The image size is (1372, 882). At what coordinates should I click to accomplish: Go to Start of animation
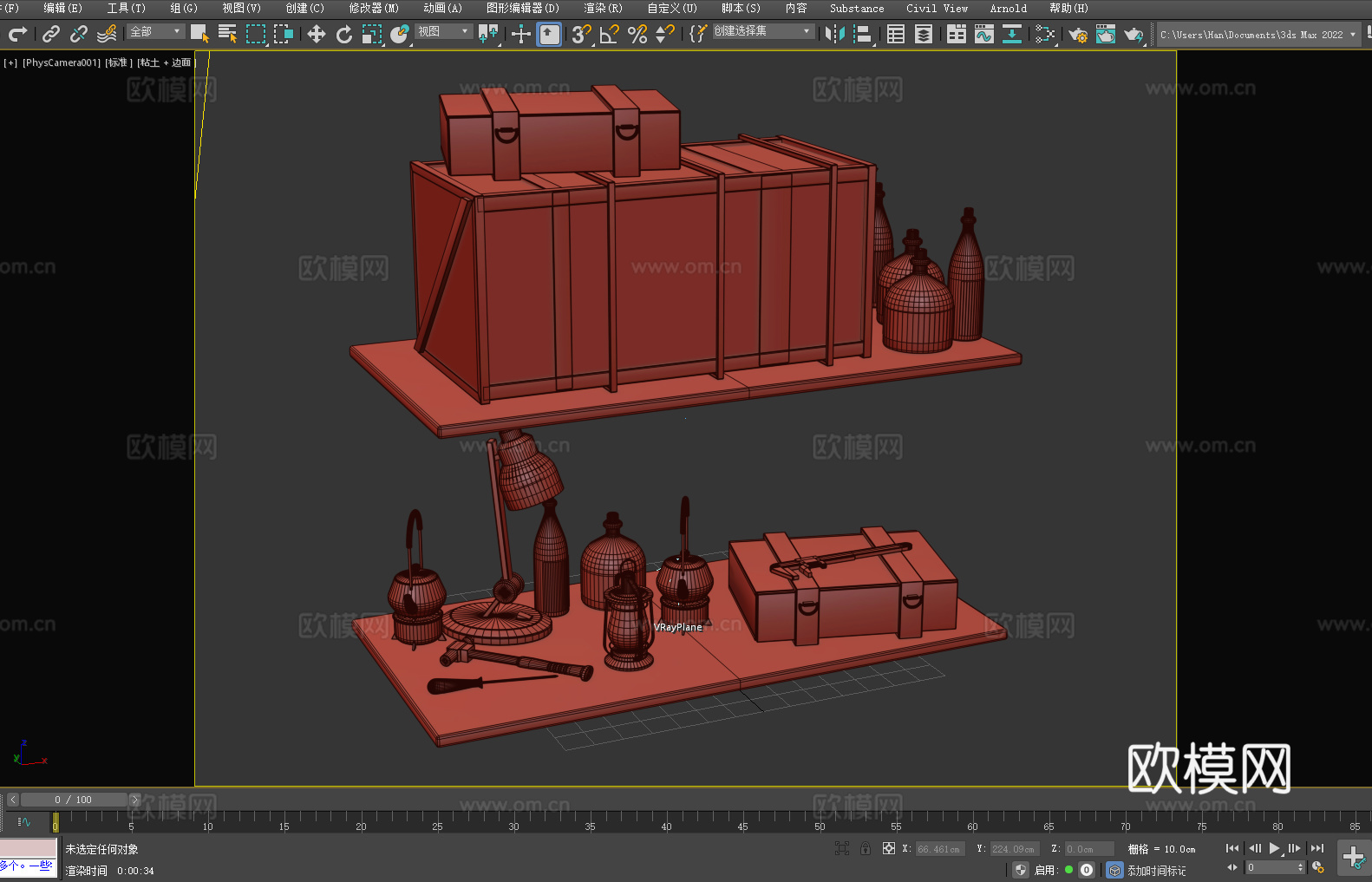(x=1232, y=848)
